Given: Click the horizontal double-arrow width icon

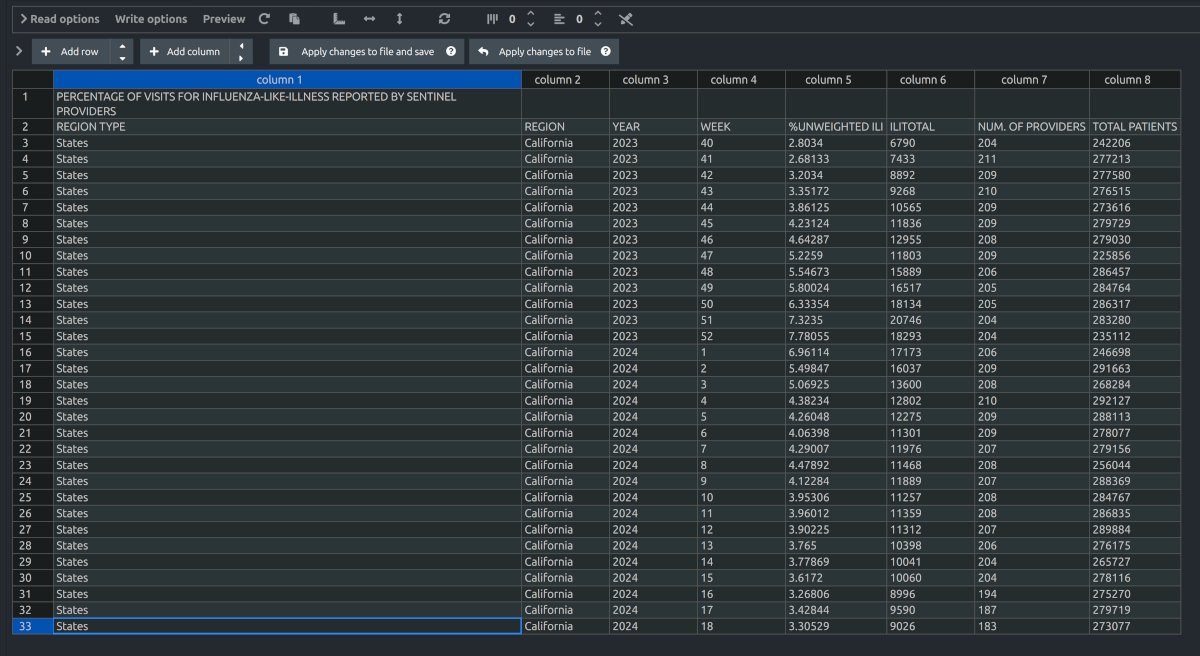Looking at the screenshot, I should 369,19.
